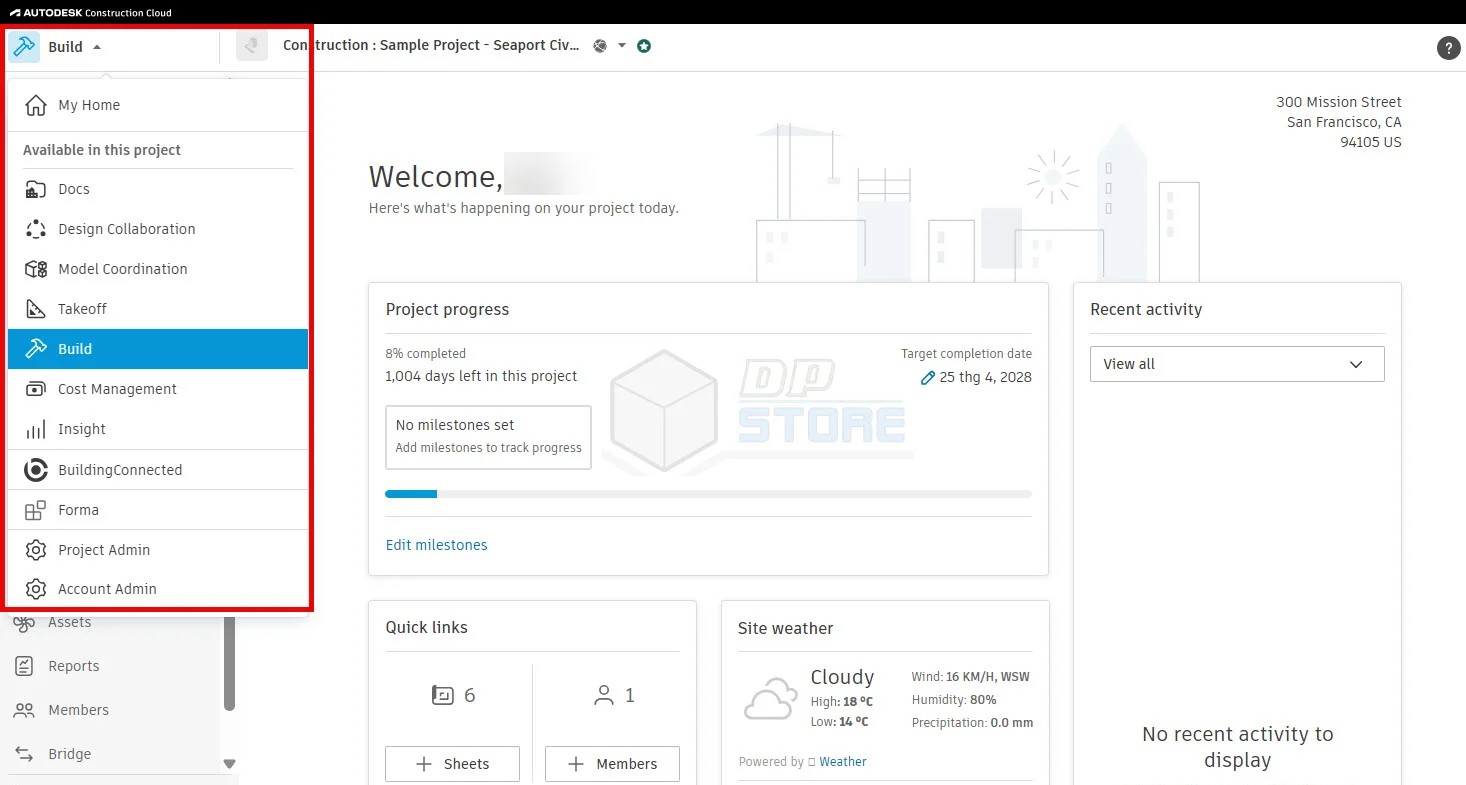Click the green star favorite icon

[x=644, y=46]
